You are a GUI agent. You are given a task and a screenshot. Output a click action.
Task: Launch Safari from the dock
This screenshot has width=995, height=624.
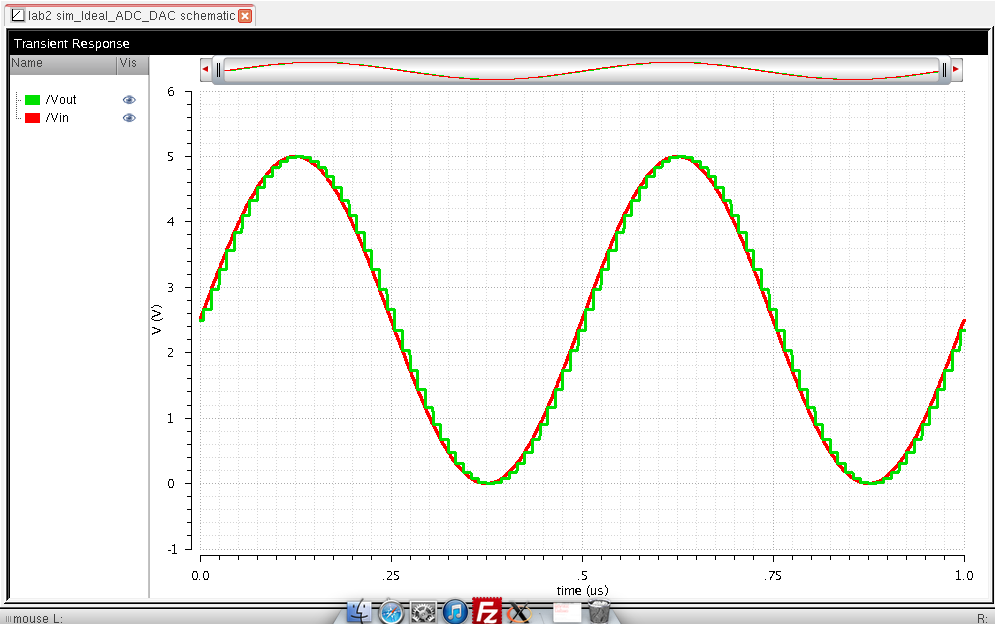392,611
